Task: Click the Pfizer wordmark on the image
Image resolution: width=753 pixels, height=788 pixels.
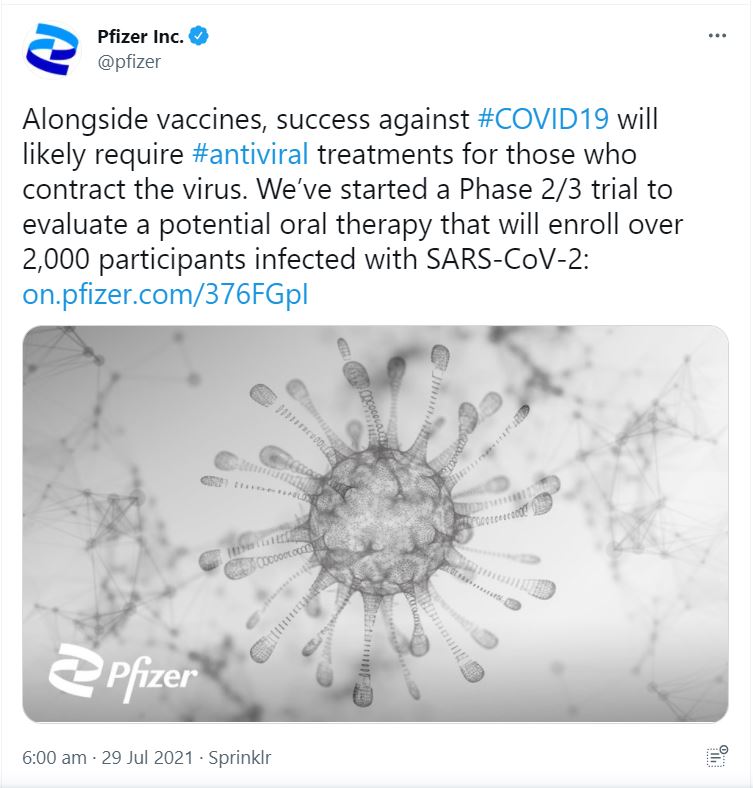Action: coord(150,673)
